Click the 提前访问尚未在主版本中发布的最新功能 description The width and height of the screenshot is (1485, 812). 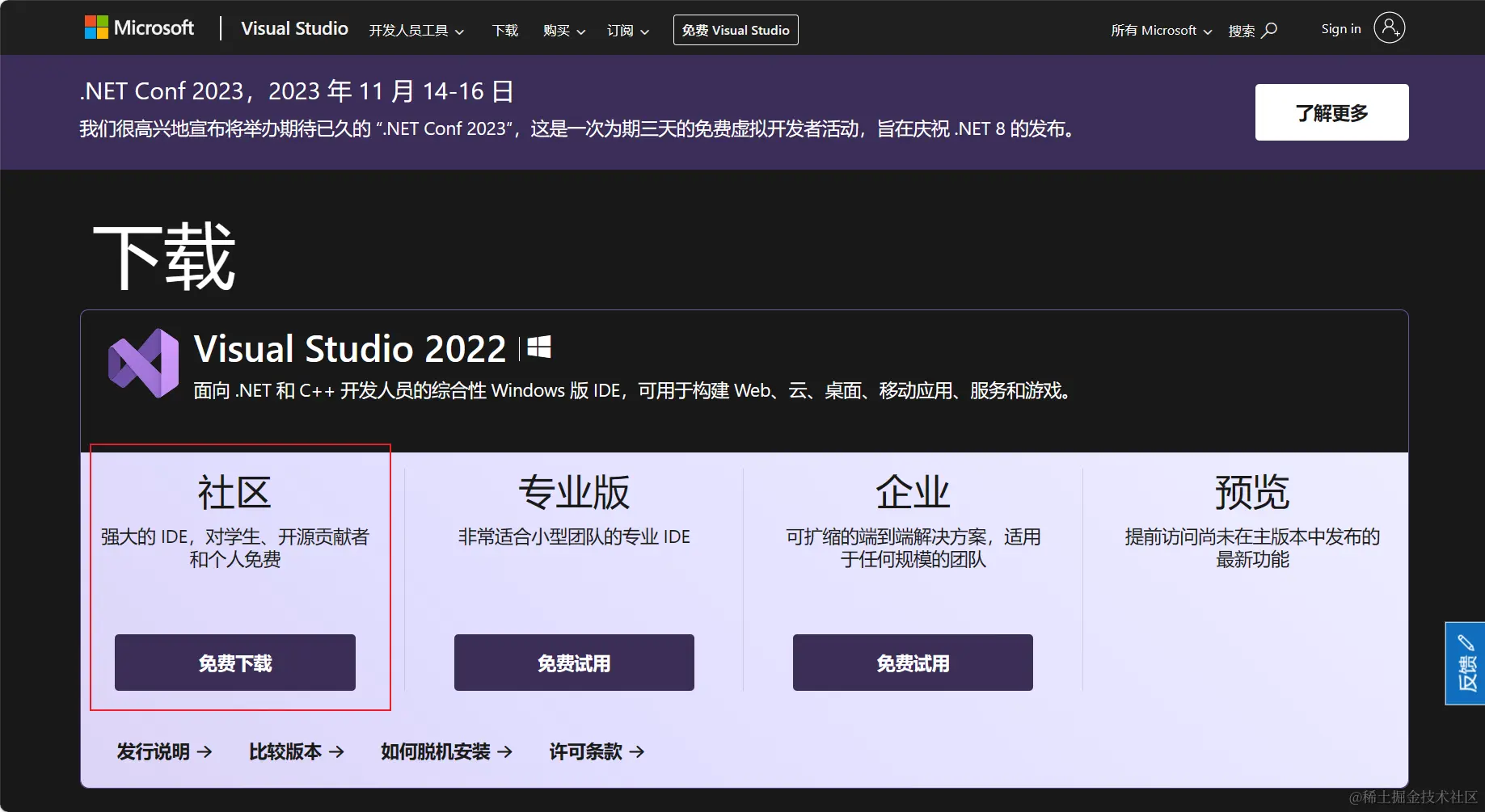point(1252,548)
